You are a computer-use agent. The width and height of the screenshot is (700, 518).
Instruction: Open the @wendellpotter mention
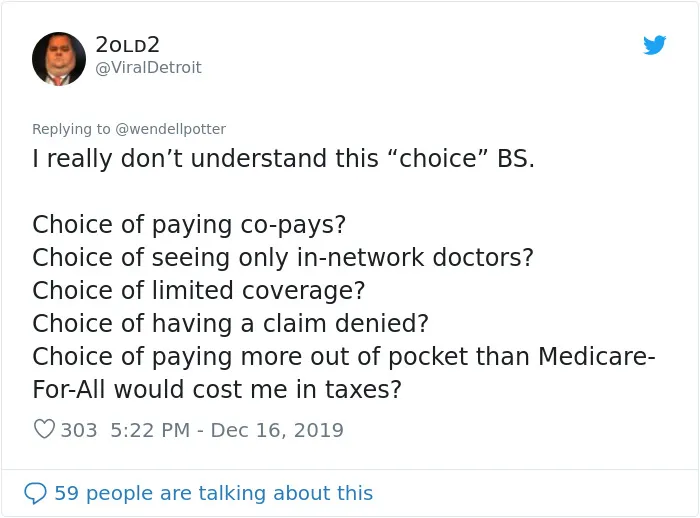click(x=171, y=129)
